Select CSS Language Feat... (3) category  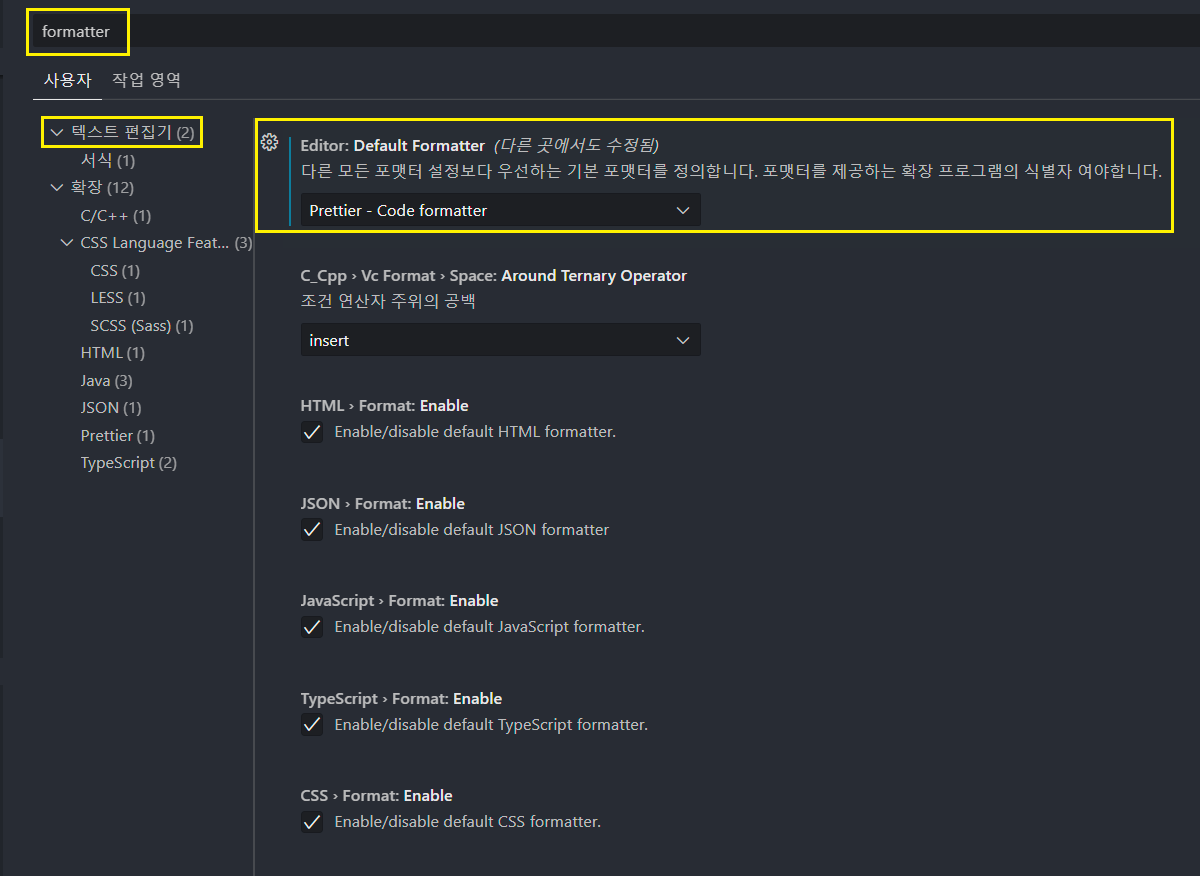[167, 243]
